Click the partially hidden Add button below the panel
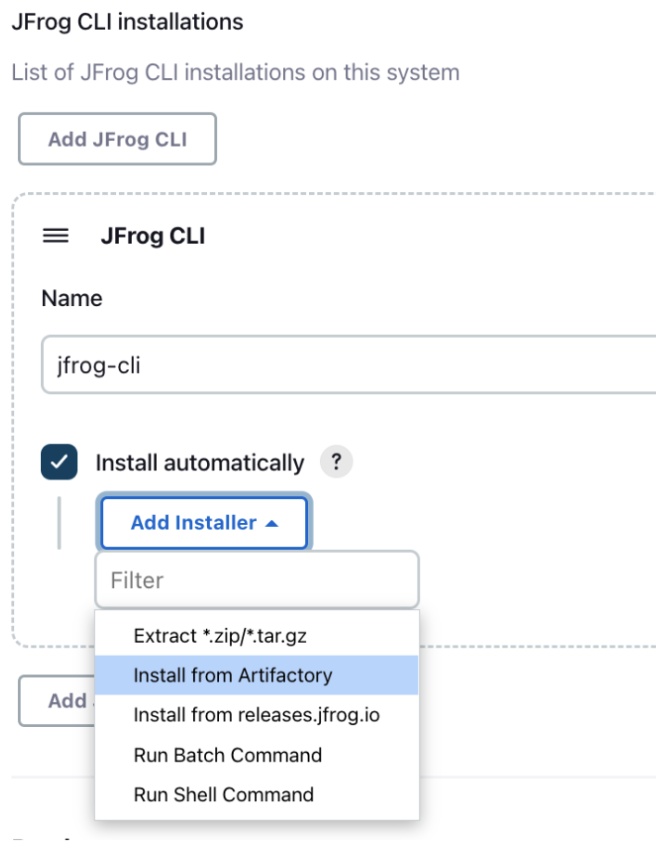Viewport: 656px width, 854px height. [63, 701]
